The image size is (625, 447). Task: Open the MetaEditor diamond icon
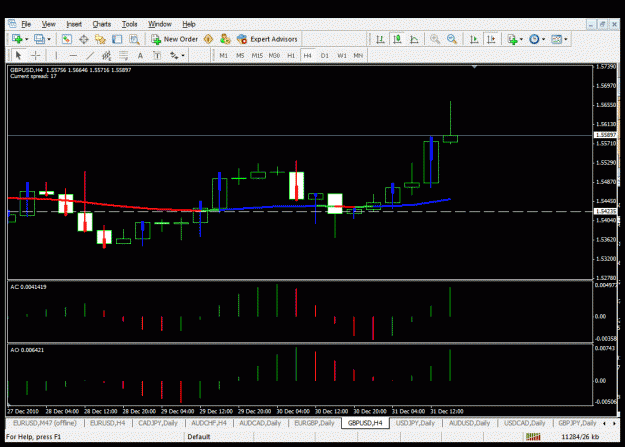coord(208,39)
